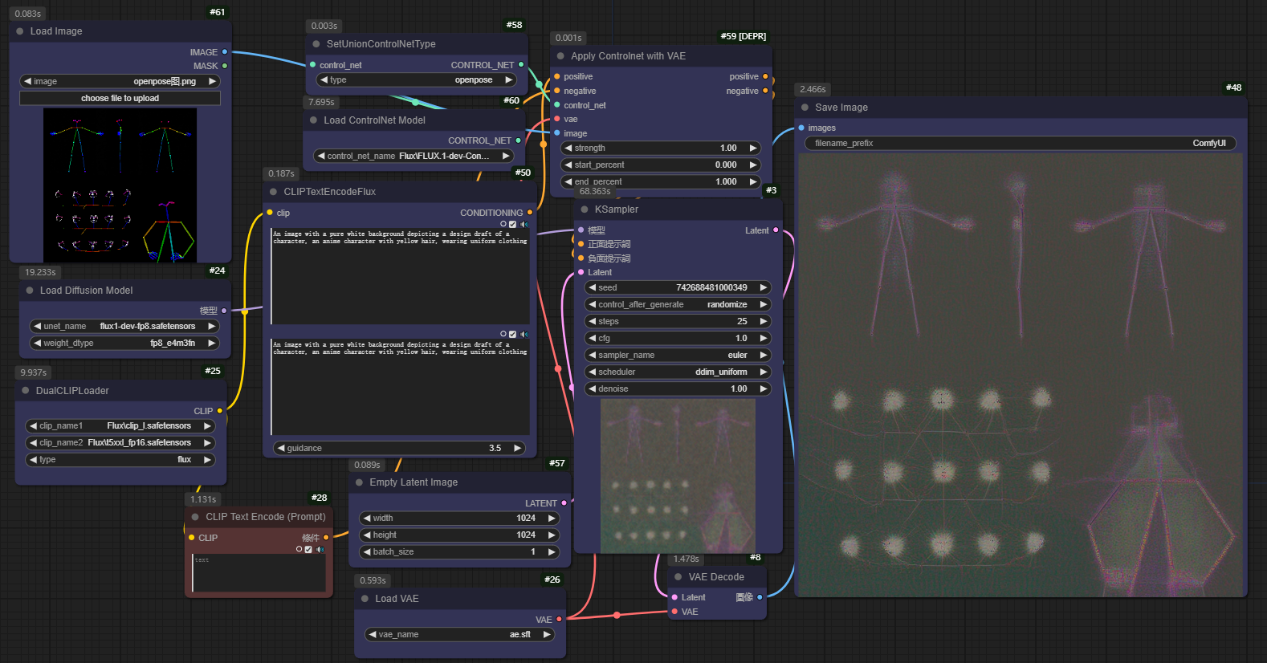The height and width of the screenshot is (663, 1267).
Task: Collapse the KSampler node via title dot
Action: coord(585,210)
